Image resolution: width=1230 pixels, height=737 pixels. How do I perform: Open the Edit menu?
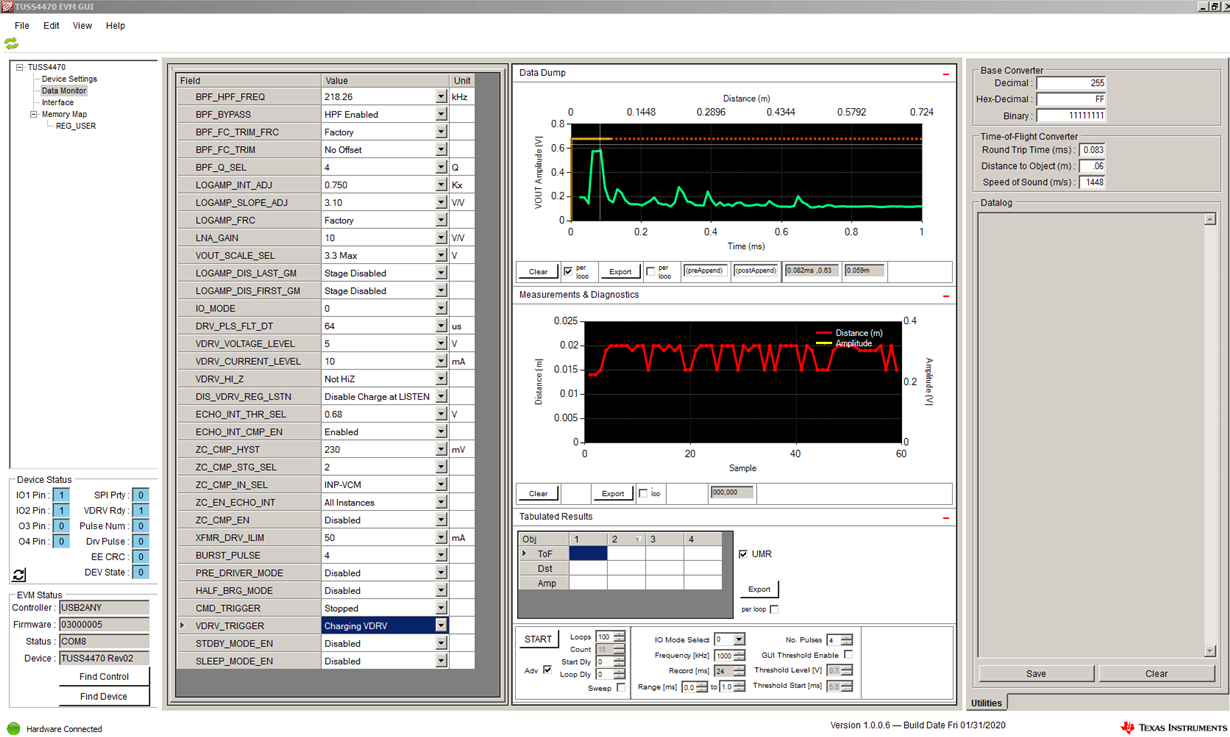pos(51,26)
